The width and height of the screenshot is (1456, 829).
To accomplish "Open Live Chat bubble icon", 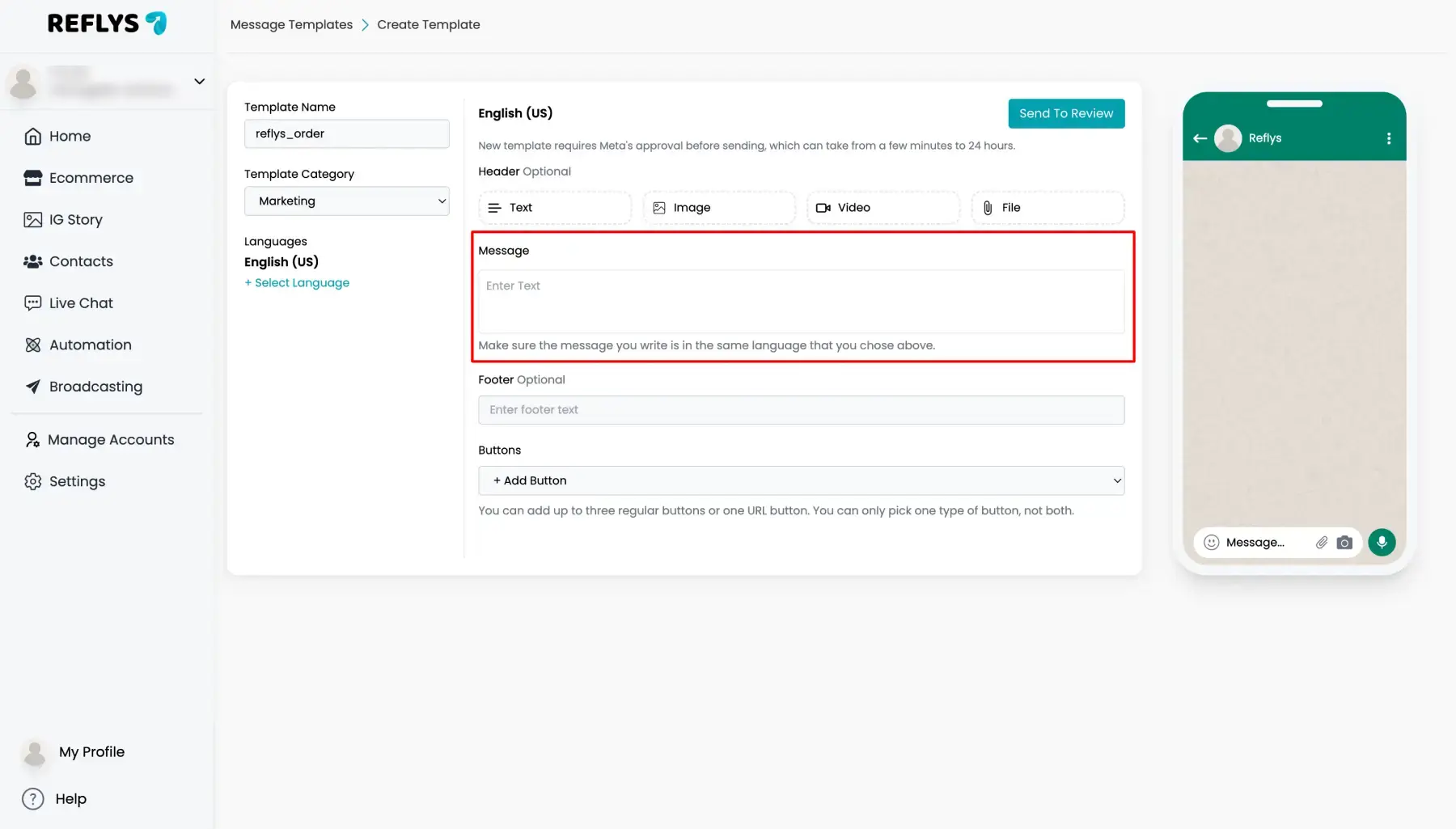I will point(32,303).
